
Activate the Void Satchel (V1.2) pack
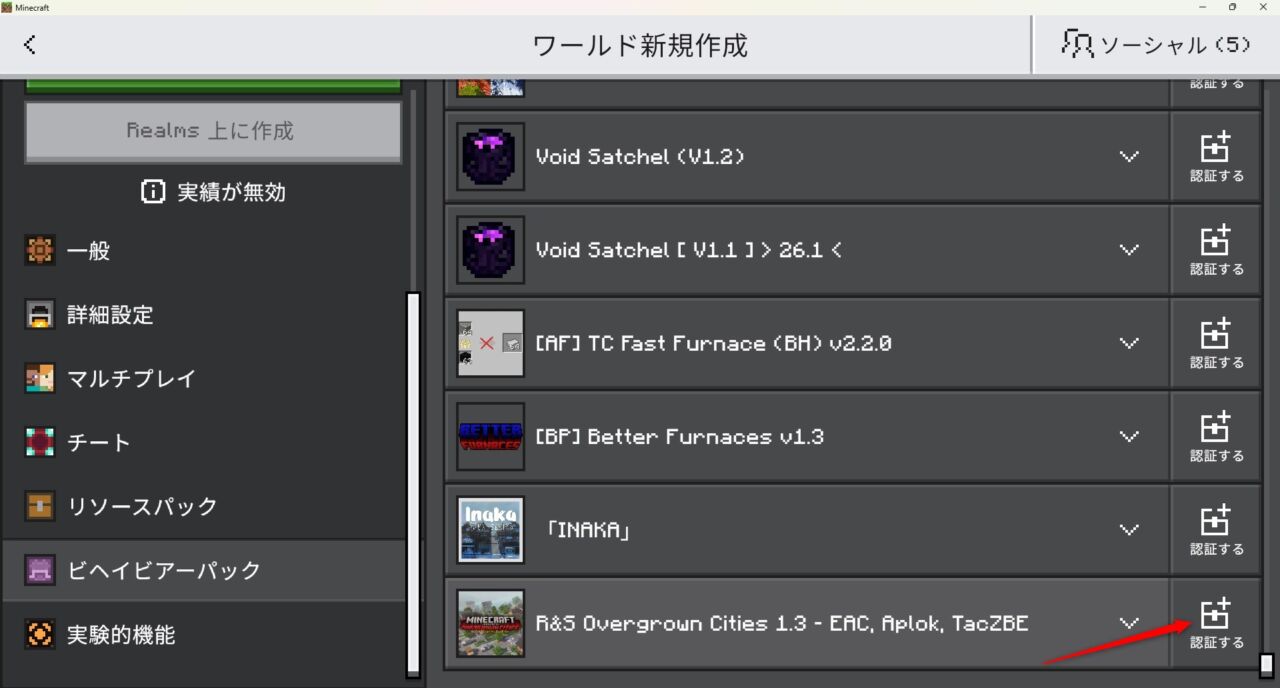[x=1216, y=157]
